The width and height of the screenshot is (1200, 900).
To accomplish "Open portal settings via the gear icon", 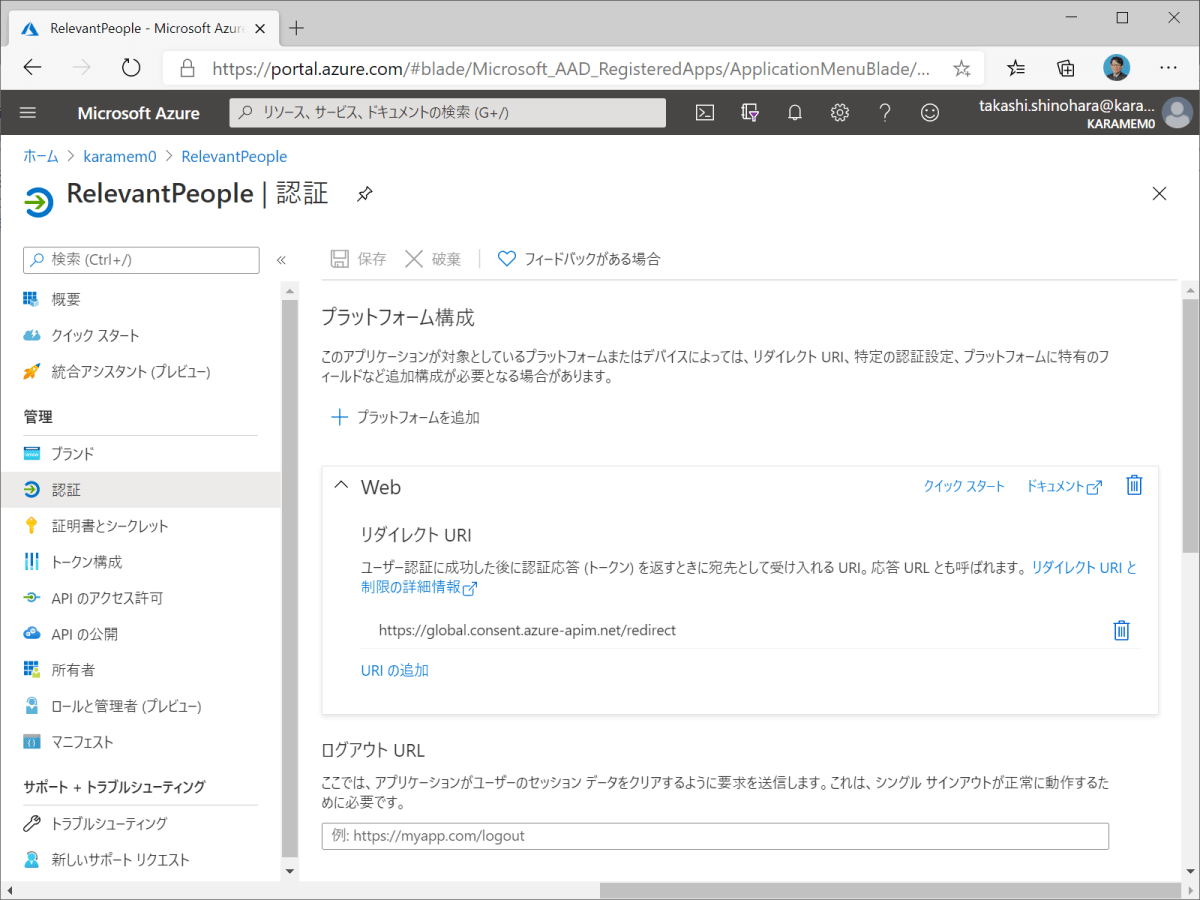I will pyautogui.click(x=840, y=113).
